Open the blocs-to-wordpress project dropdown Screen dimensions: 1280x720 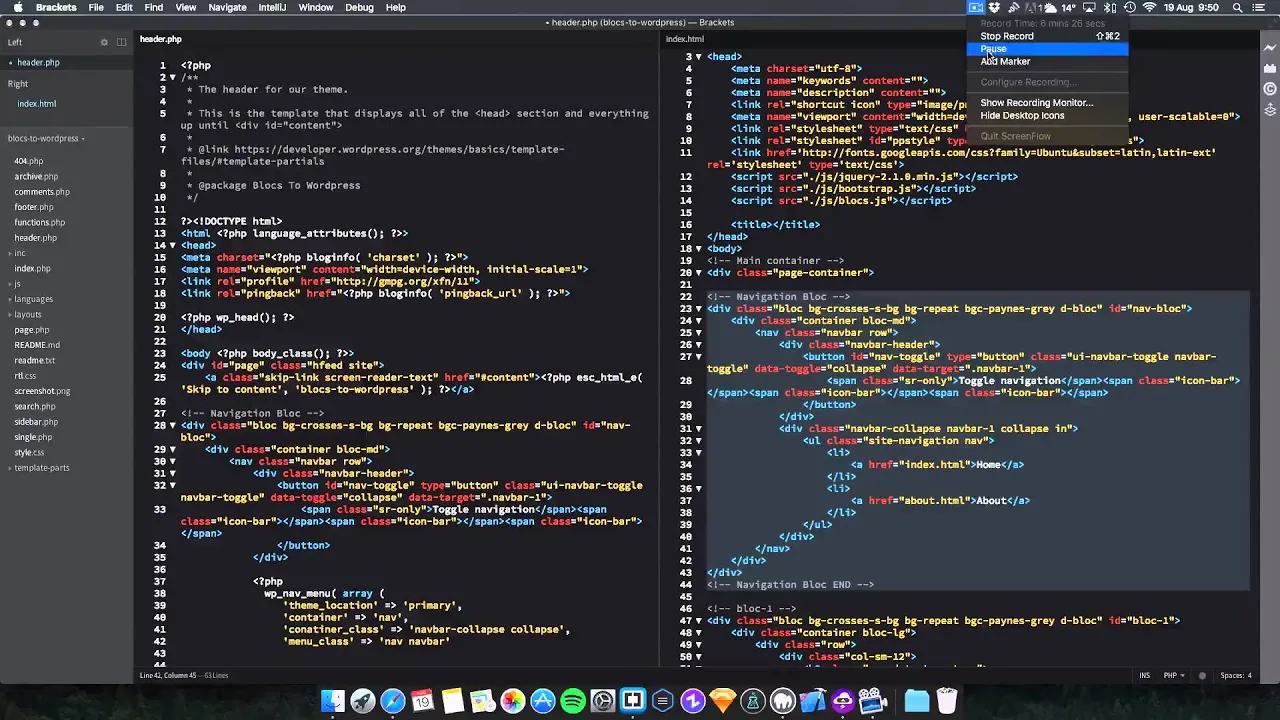pyautogui.click(x=46, y=139)
